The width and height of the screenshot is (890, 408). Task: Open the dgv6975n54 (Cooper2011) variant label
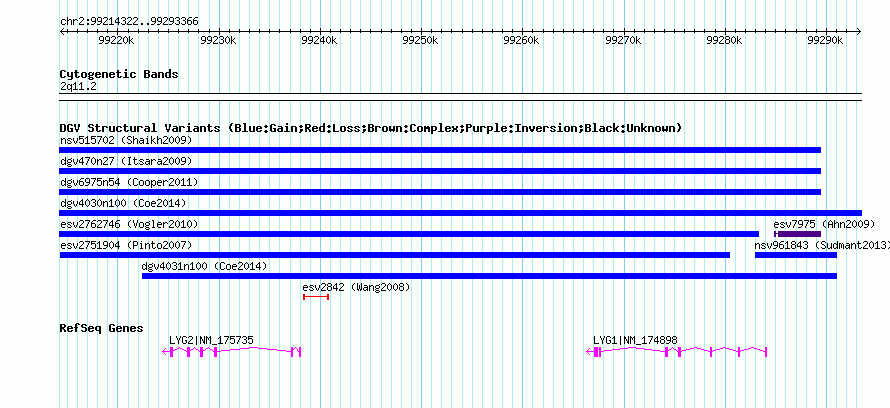[129, 182]
